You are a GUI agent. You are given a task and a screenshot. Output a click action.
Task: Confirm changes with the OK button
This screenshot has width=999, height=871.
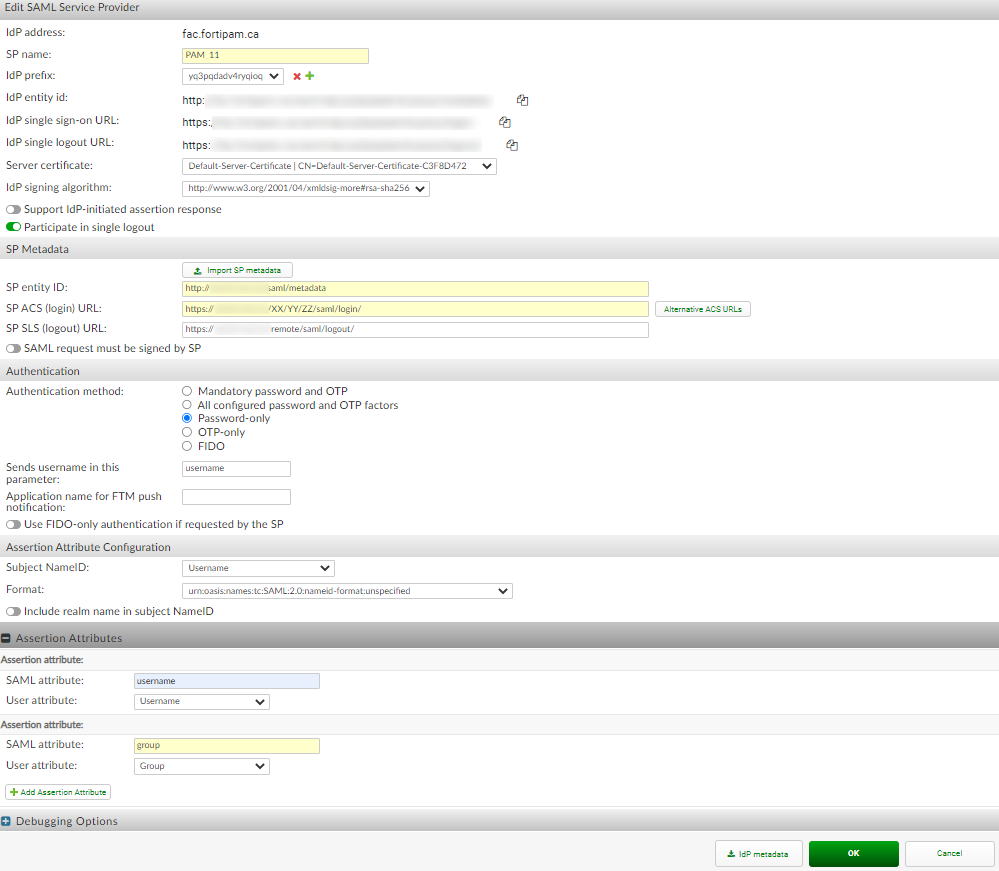853,853
